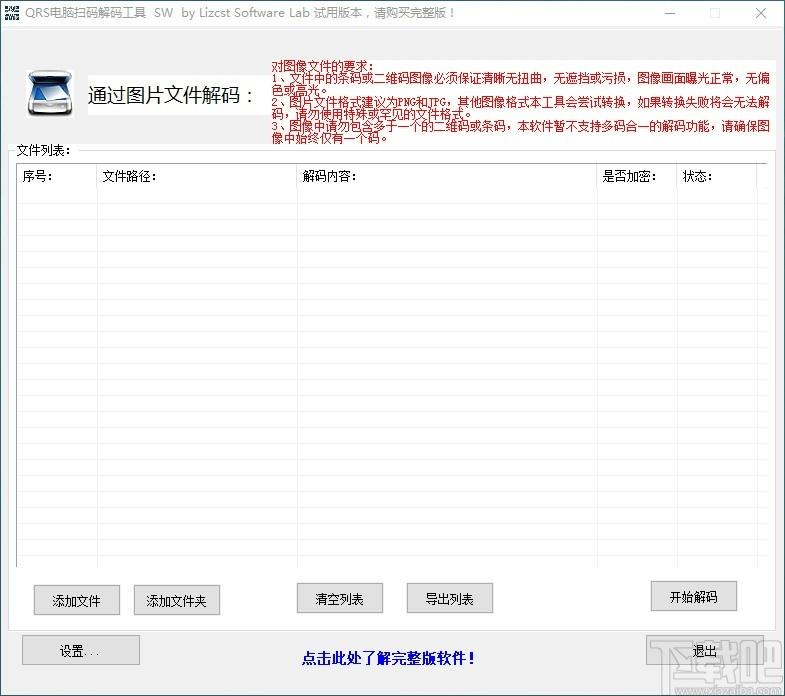This screenshot has height=696, width=785.
Task: Add a folder with 添加文件夹
Action: coord(177,600)
